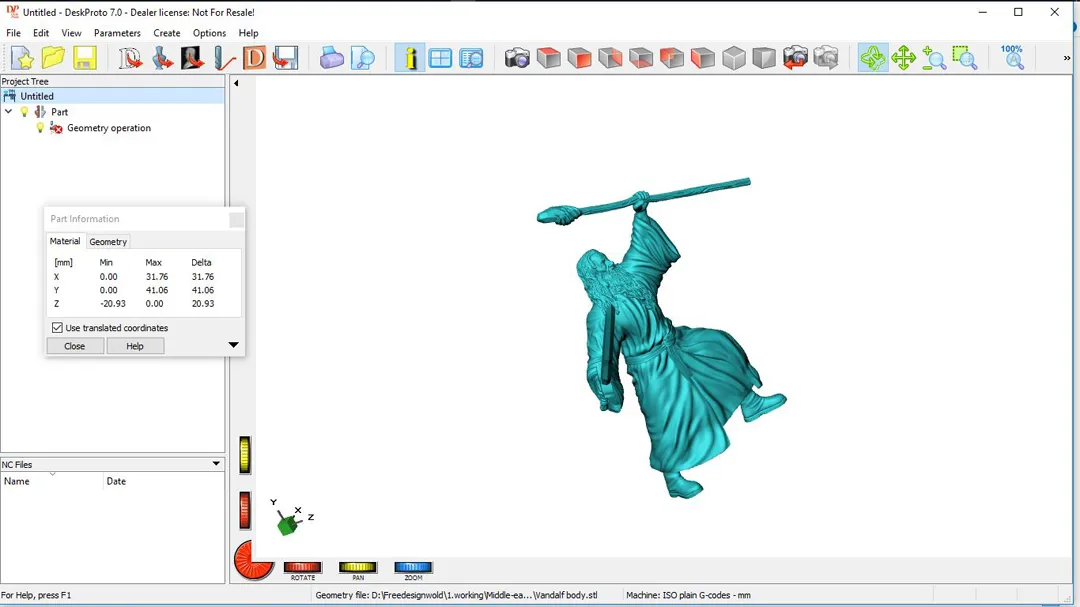
Task: Click the list-with-magnifier toolbar icon
Action: coord(471,58)
